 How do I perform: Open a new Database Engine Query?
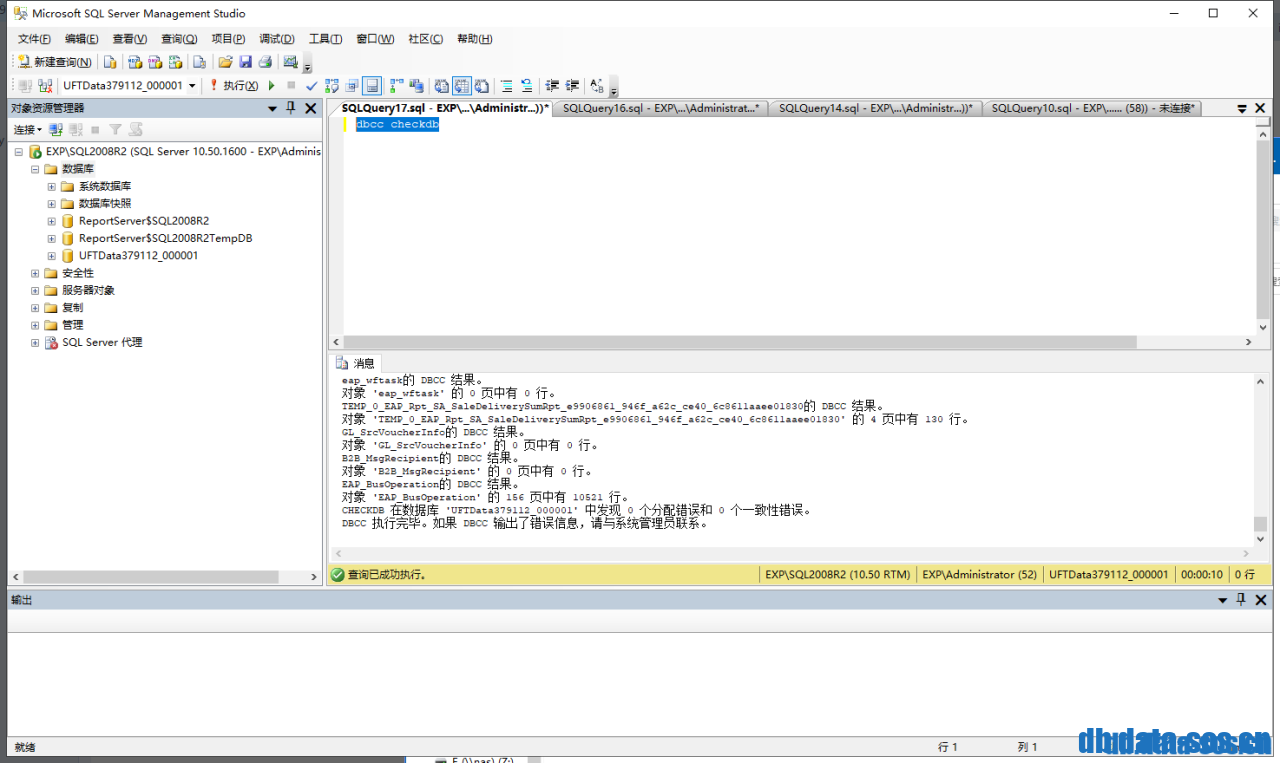point(110,62)
